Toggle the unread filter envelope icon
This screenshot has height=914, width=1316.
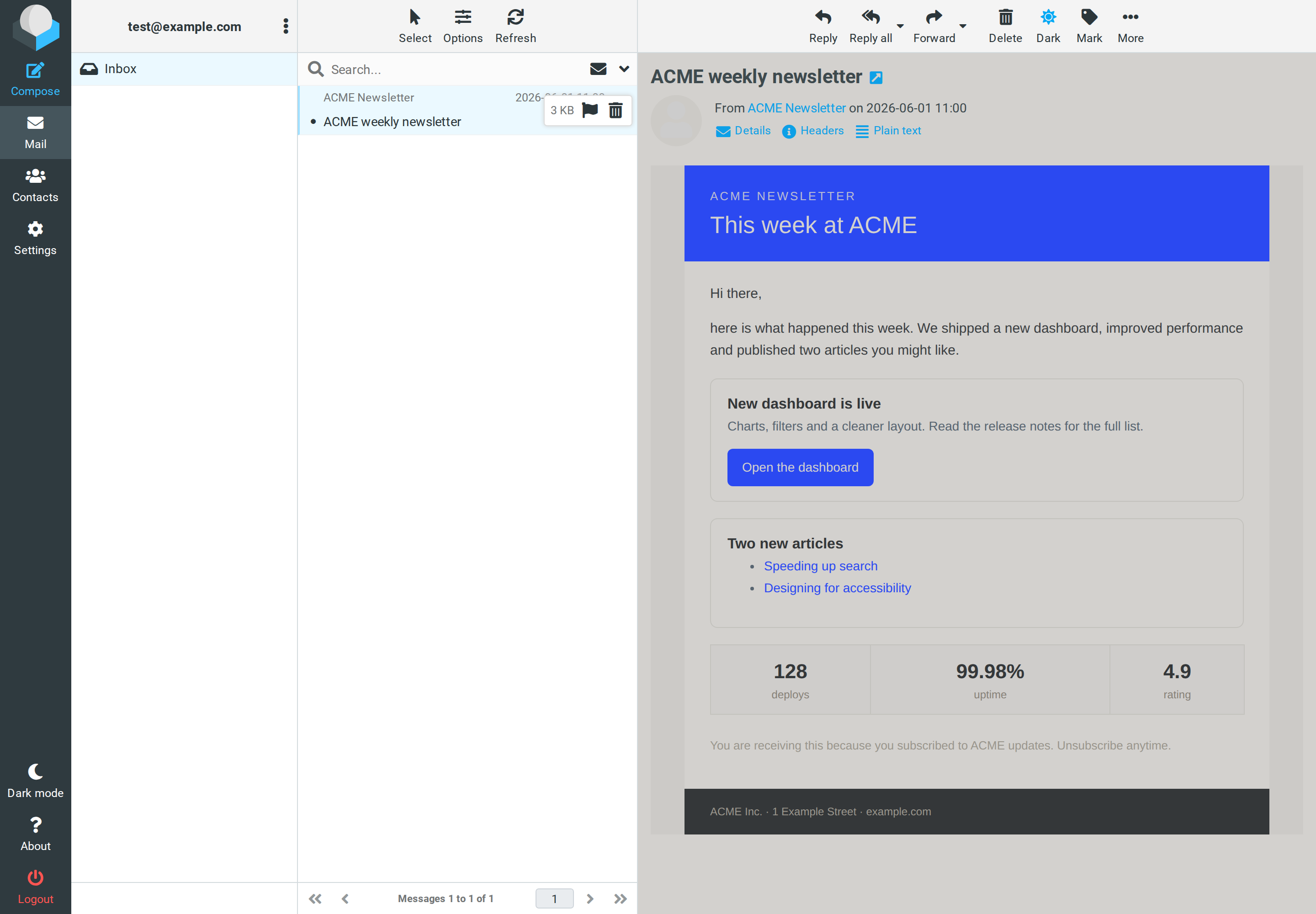pos(598,69)
